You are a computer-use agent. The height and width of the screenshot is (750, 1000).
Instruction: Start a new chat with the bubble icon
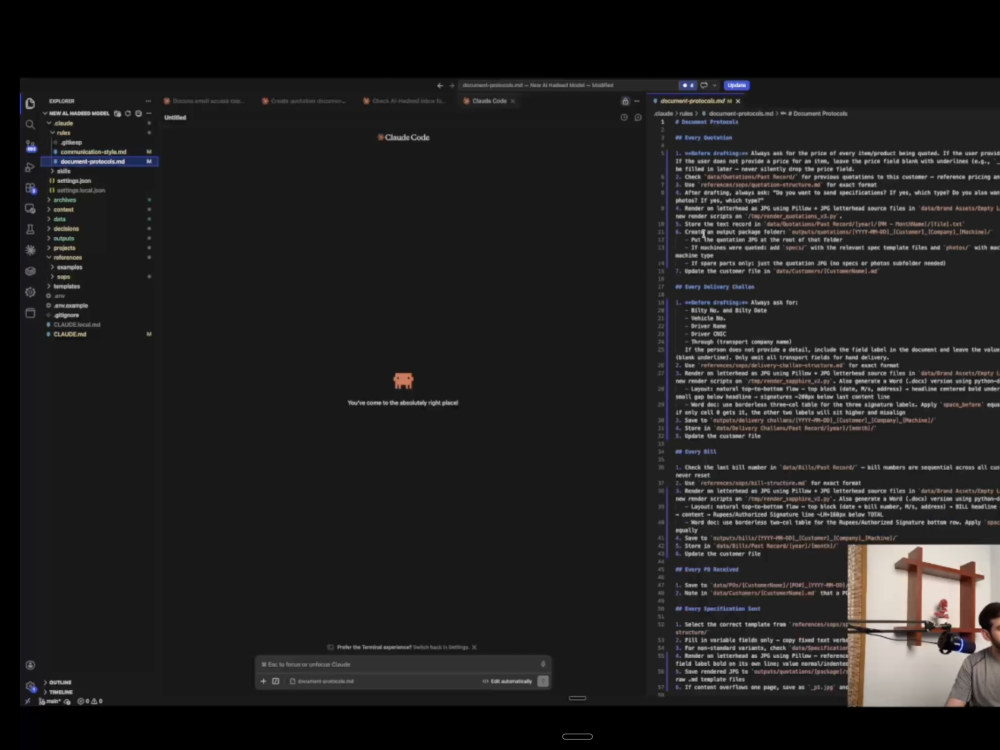coord(638,117)
